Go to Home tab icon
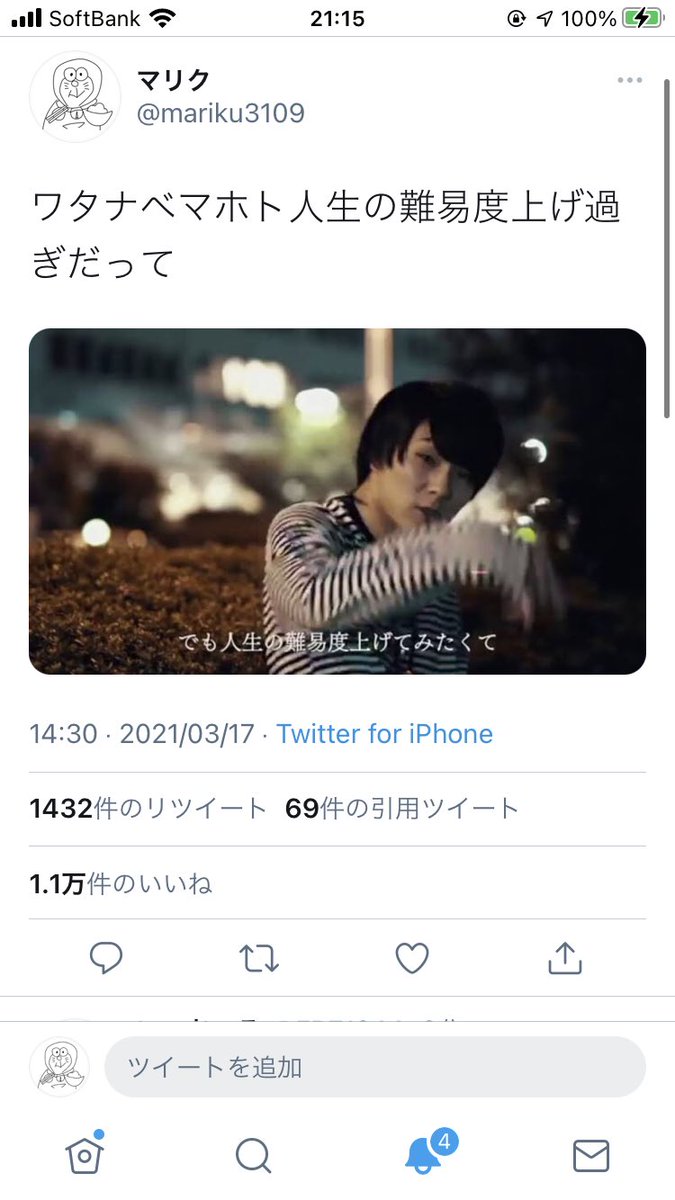The width and height of the screenshot is (675, 1200). (x=85, y=1156)
